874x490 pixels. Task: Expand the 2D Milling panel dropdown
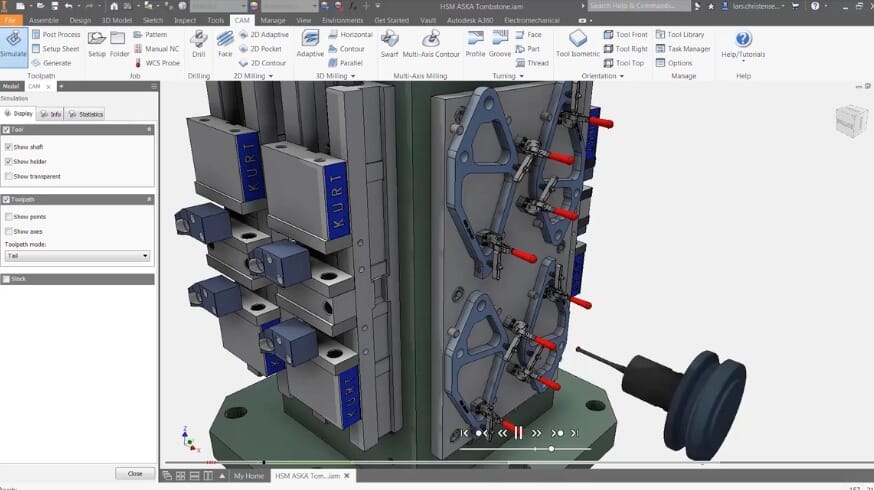(x=270, y=76)
